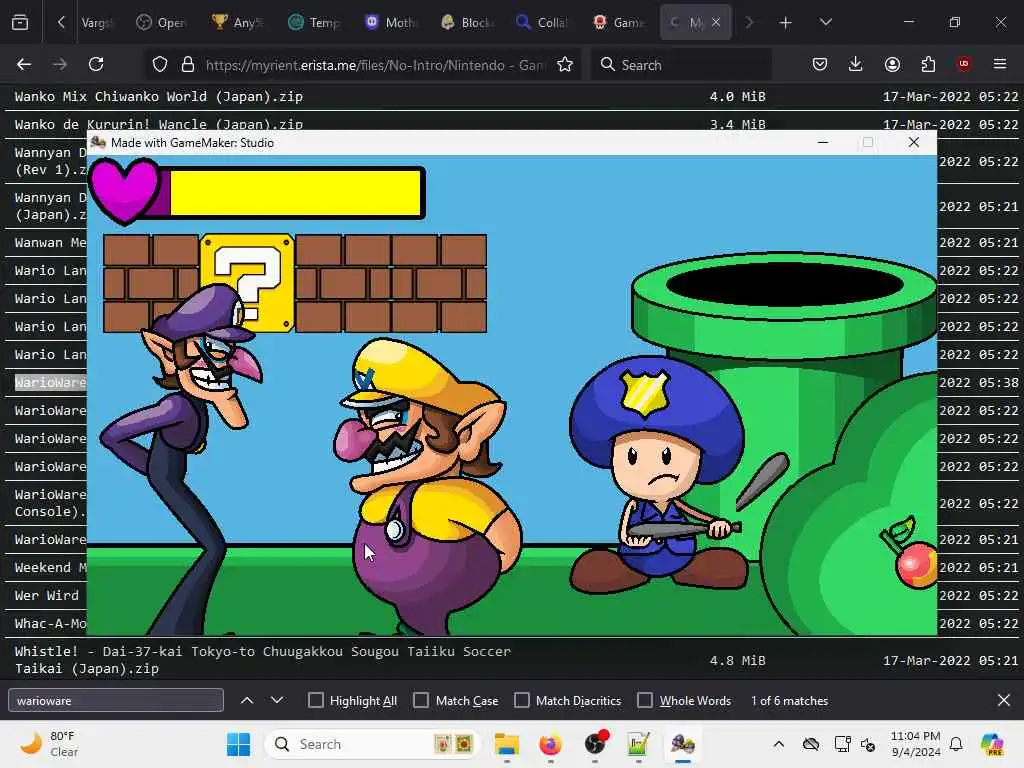
Task: Open a new browser tab
Action: tap(786, 23)
